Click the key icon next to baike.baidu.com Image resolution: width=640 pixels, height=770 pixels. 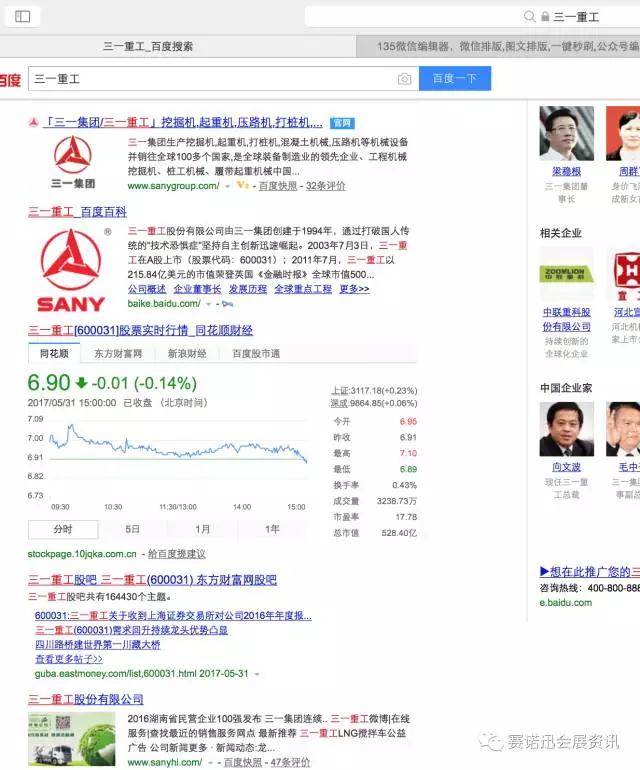coord(227,304)
